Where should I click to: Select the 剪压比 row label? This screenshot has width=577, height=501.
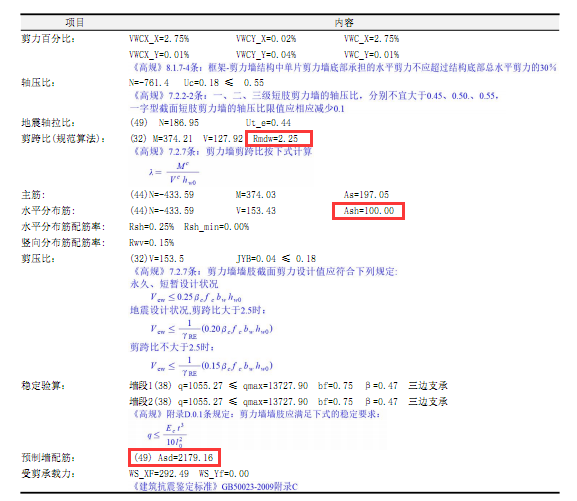[38, 259]
